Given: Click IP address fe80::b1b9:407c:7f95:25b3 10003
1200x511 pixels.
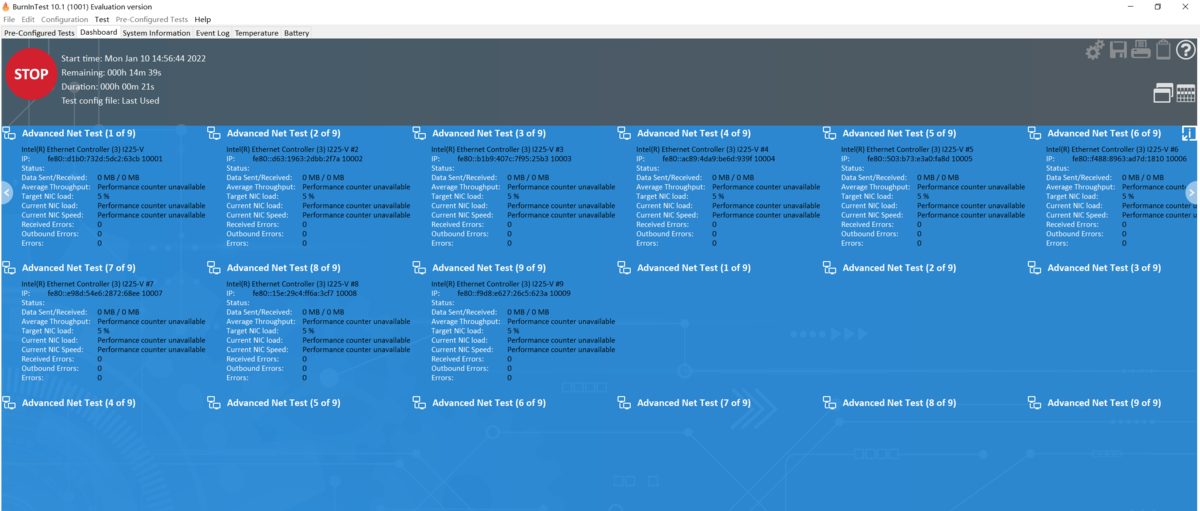Looking at the screenshot, I should click(x=514, y=158).
